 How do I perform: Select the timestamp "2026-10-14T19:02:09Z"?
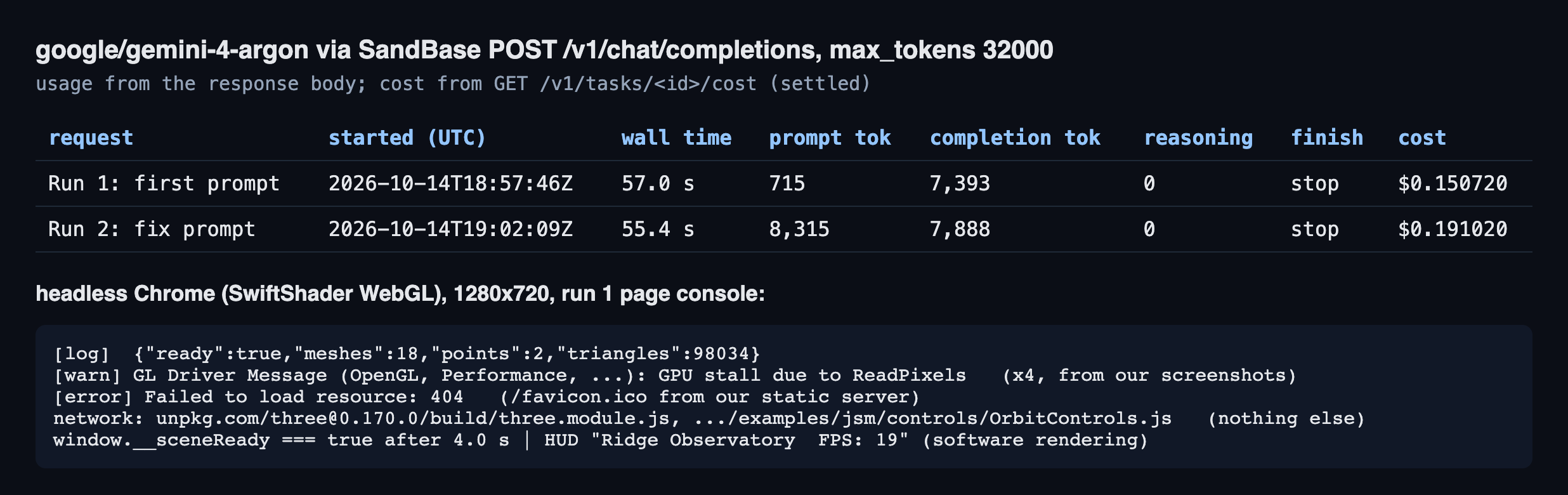pos(450,229)
